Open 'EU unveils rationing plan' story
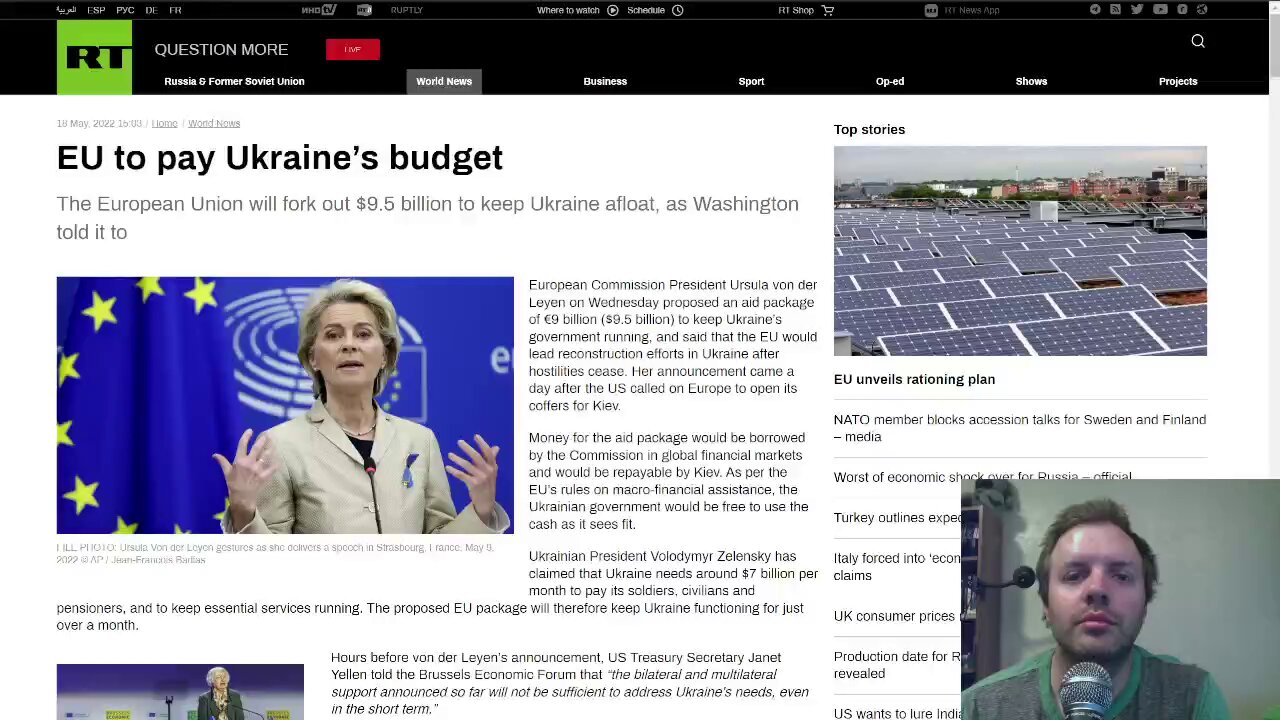This screenshot has width=1280, height=720. pyautogui.click(x=914, y=379)
